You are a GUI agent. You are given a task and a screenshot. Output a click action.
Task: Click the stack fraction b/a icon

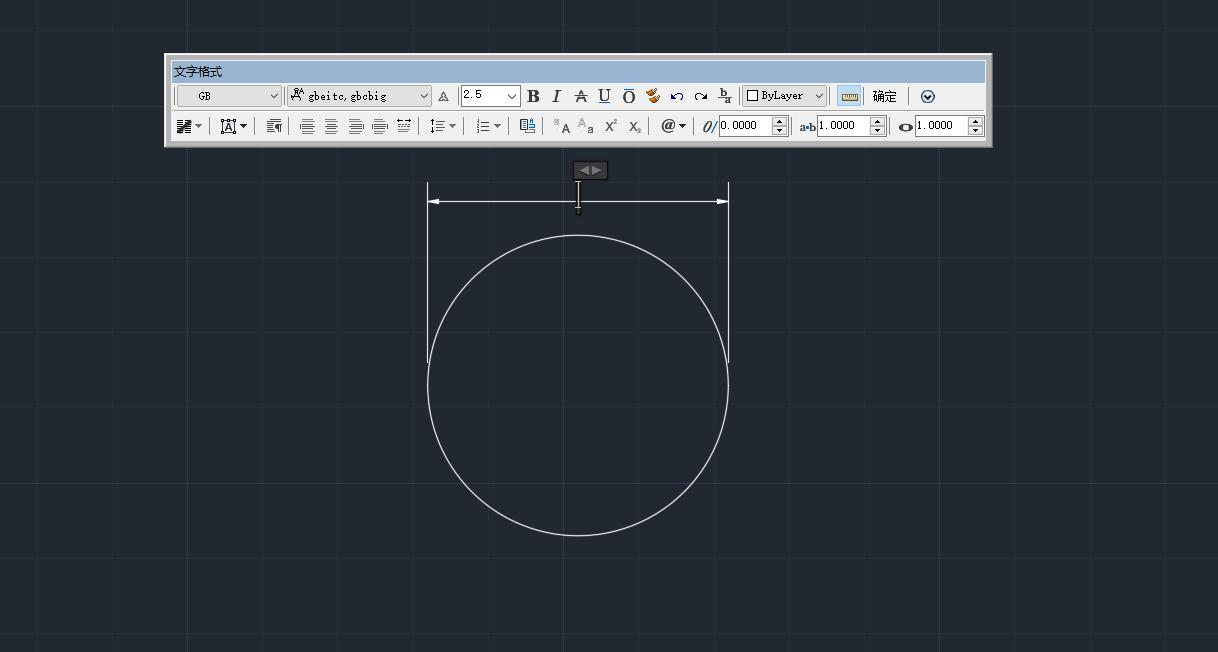pos(725,96)
